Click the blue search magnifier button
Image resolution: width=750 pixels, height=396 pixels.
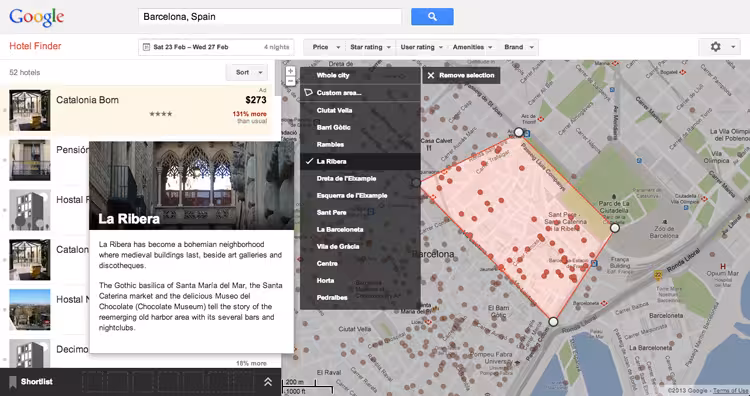pyautogui.click(x=432, y=17)
